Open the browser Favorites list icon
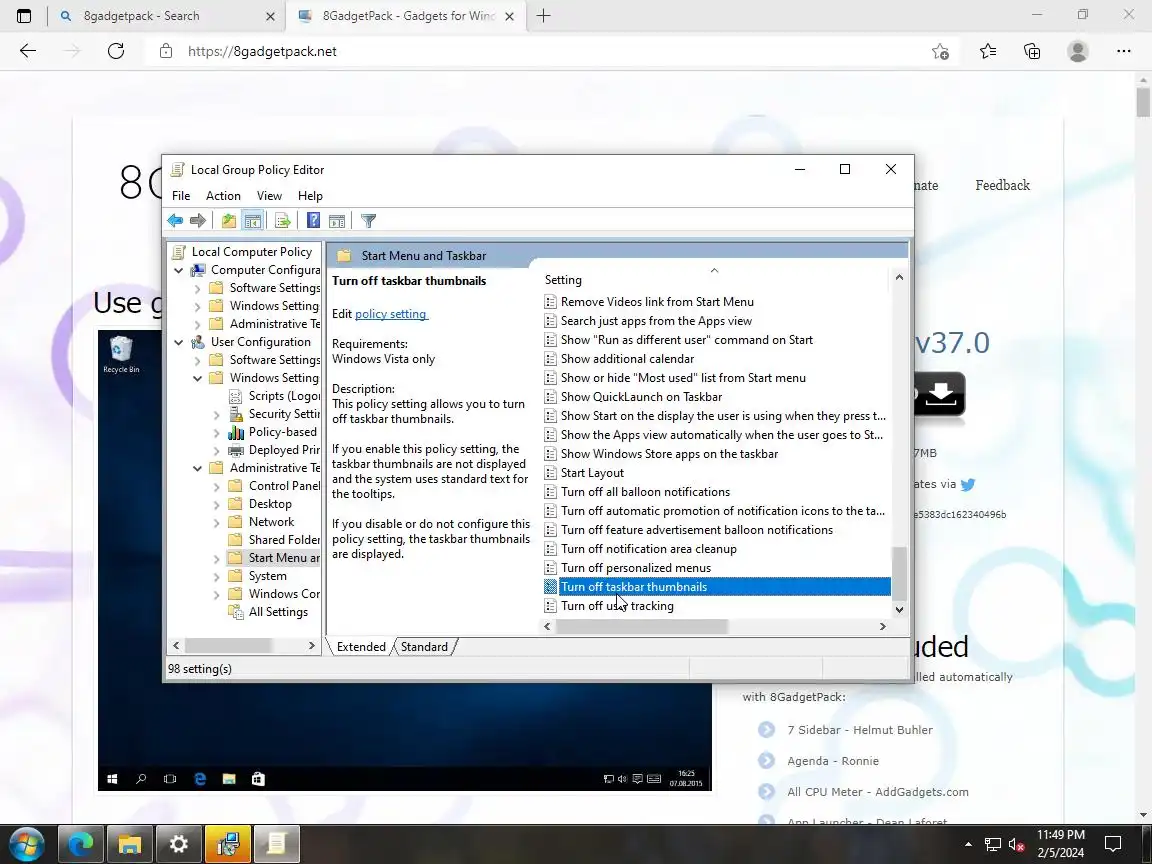Image resolution: width=1152 pixels, height=864 pixels. click(x=988, y=51)
